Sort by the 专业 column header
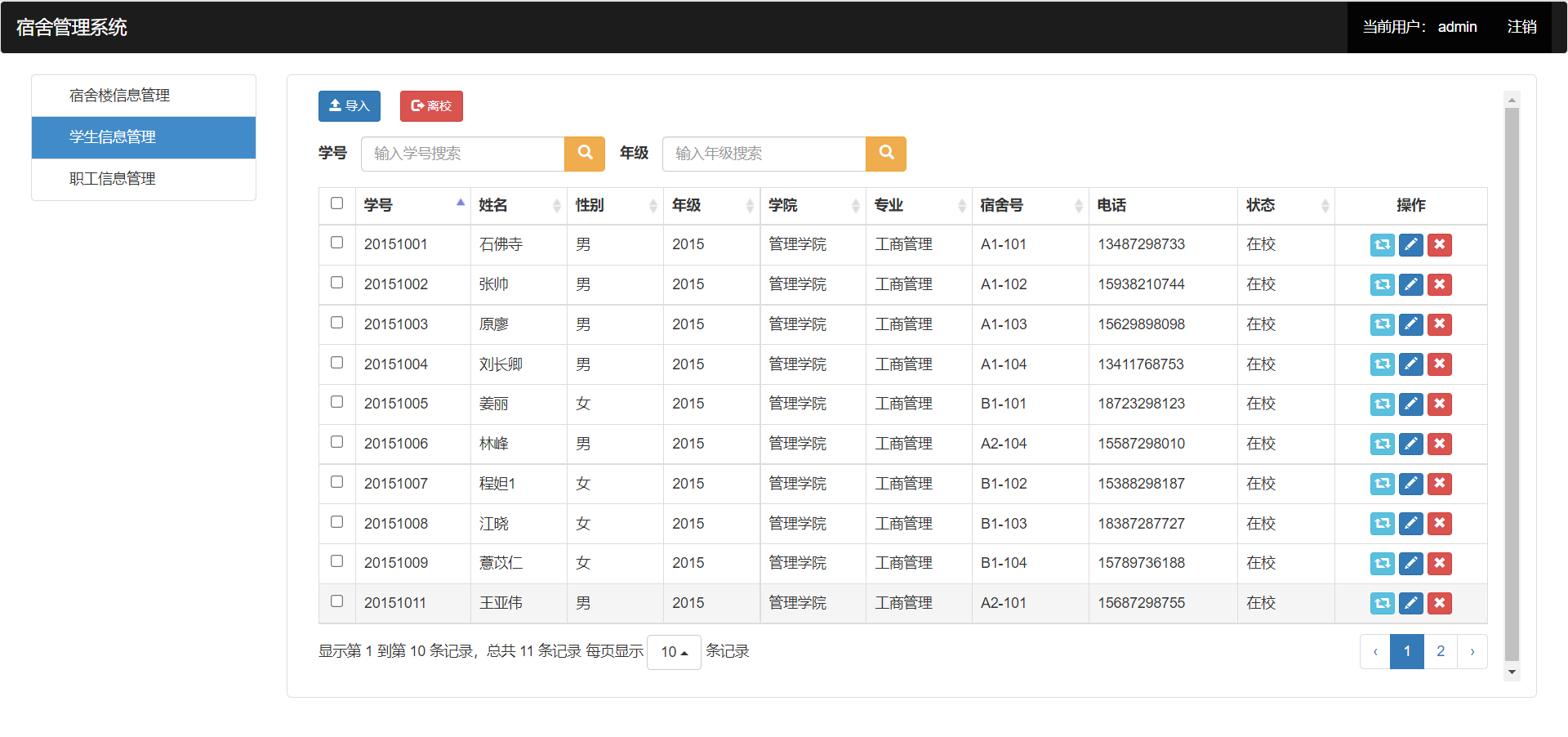The width and height of the screenshot is (1568, 737). pyautogui.click(x=920, y=205)
